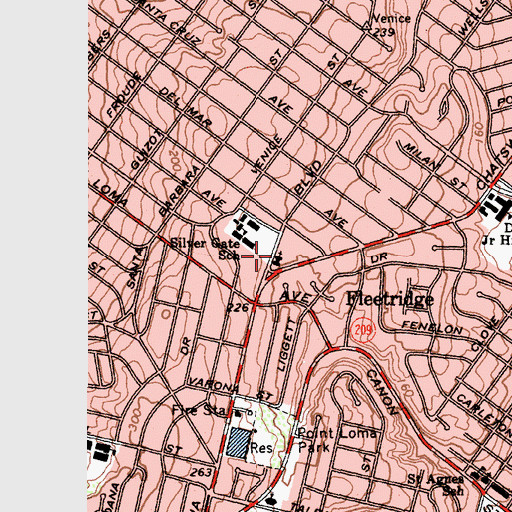This screenshot has height=512, width=512.
Task: Click the SANTA CRUZ street label
Action: pos(167,24)
